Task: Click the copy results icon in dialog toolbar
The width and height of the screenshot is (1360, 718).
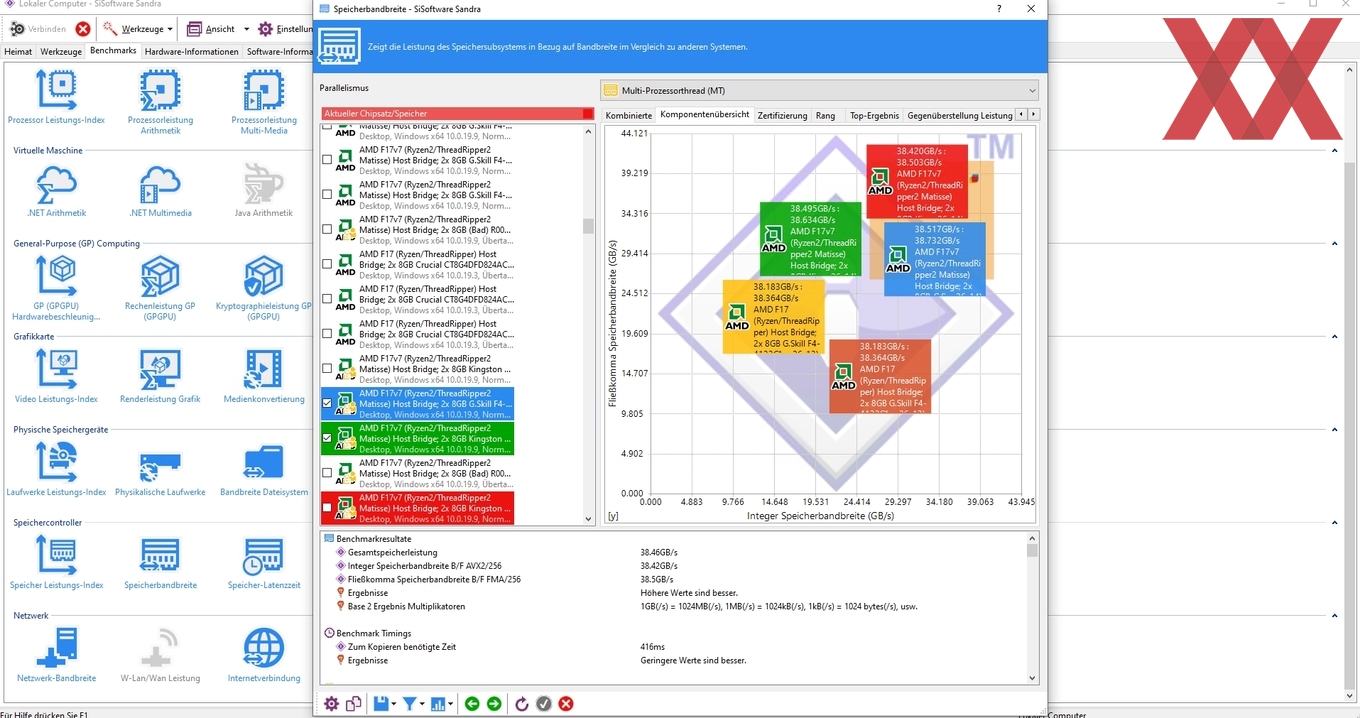Action: tap(353, 704)
